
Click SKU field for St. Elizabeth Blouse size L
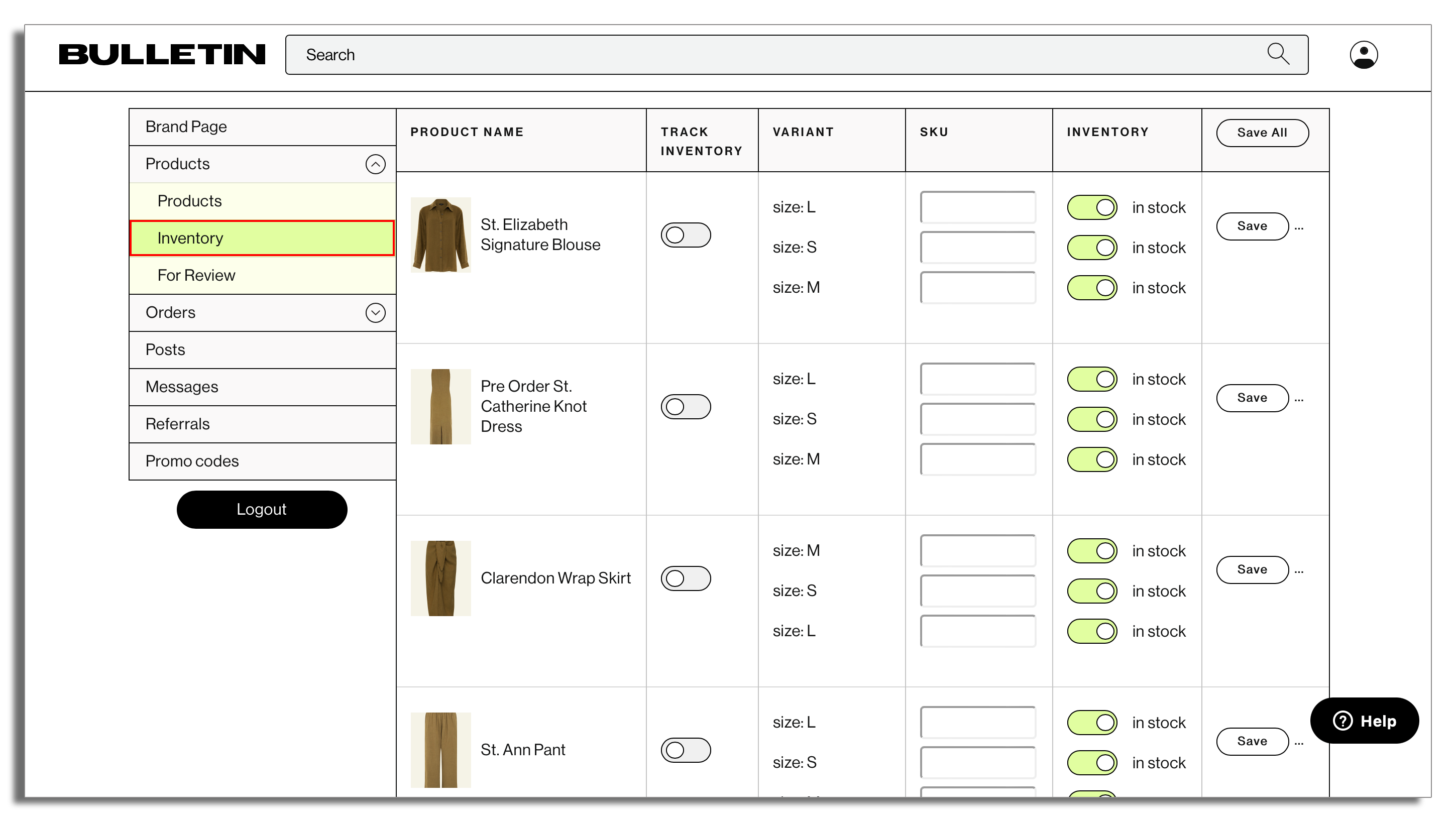click(x=978, y=207)
